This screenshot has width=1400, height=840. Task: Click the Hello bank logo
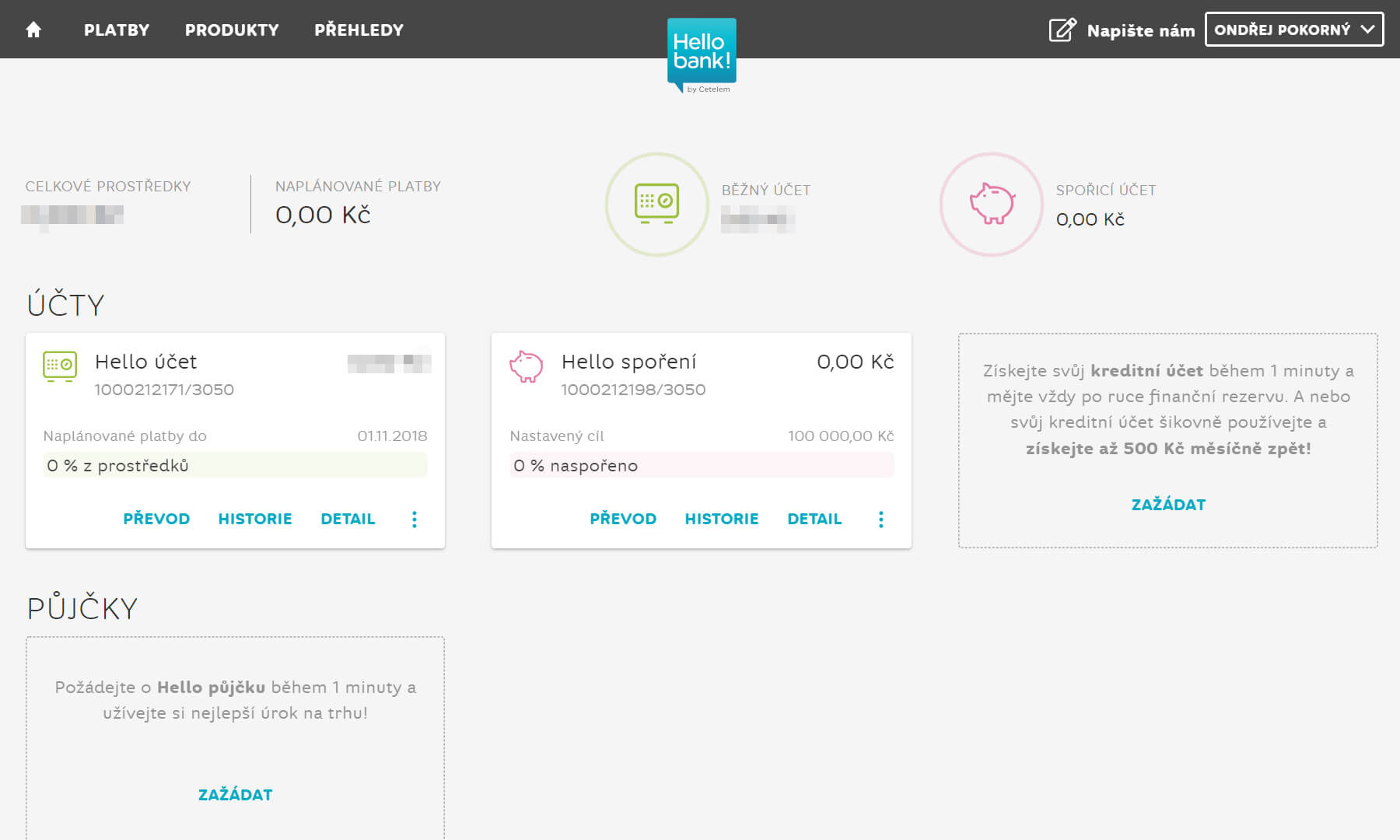[x=702, y=53]
